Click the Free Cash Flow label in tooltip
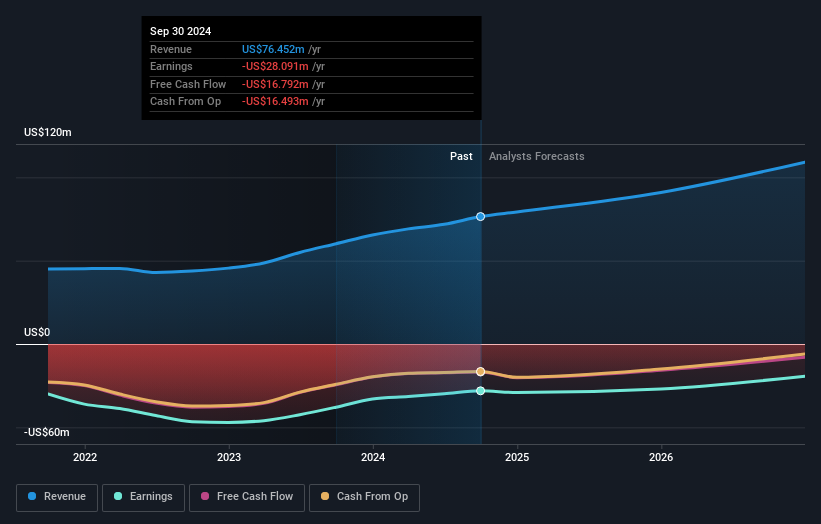Image resolution: width=821 pixels, height=524 pixels. click(x=188, y=84)
